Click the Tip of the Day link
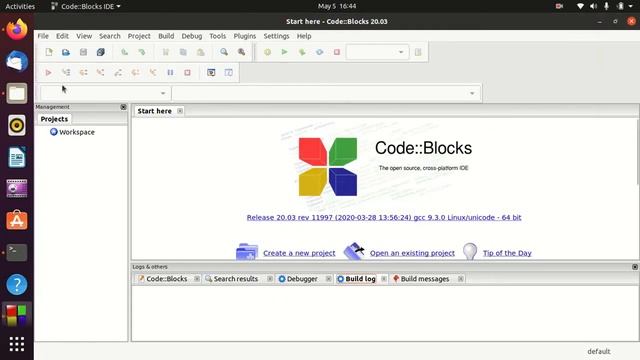 pyautogui.click(x=507, y=253)
